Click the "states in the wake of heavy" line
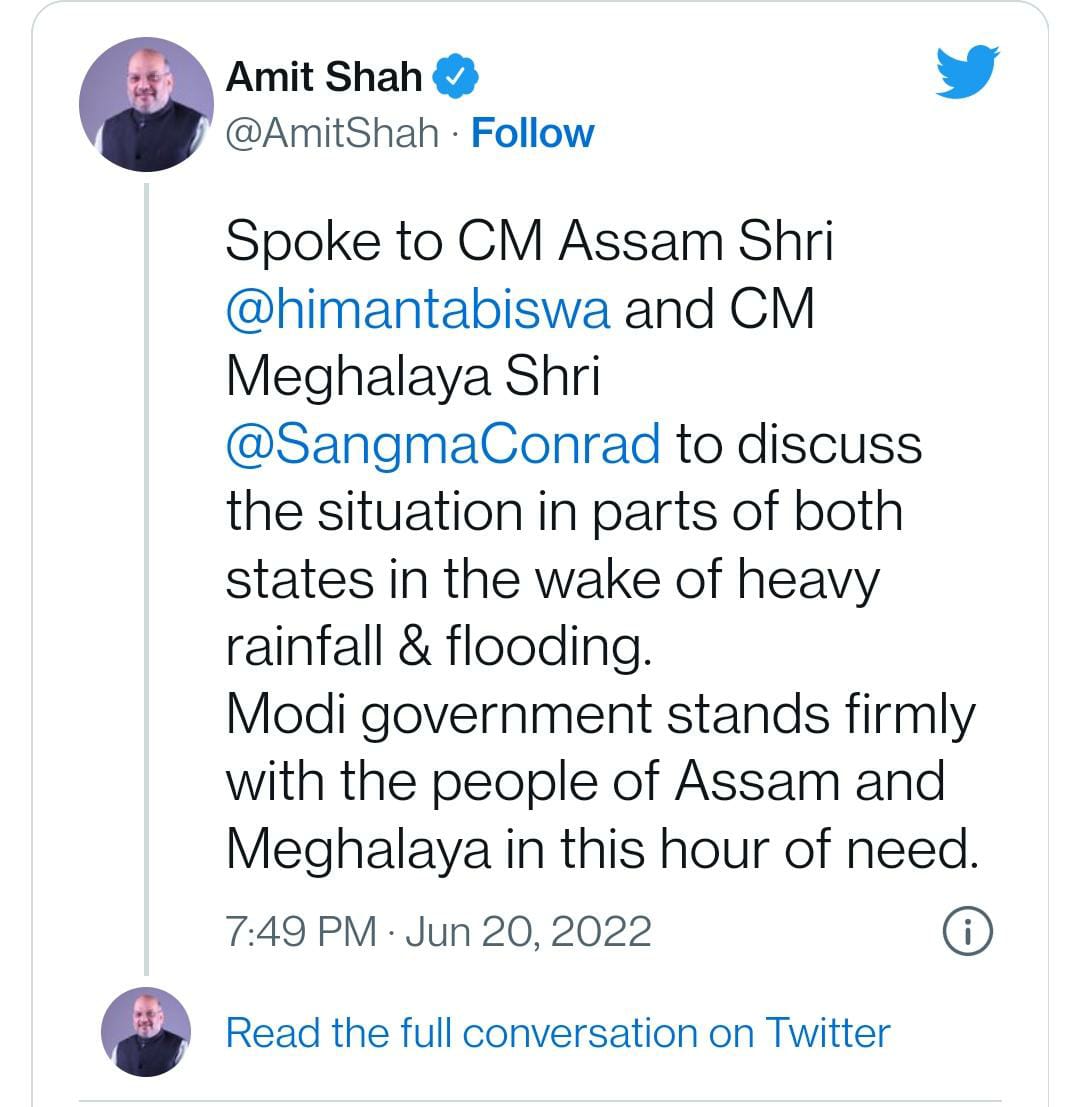The height and width of the screenshot is (1107, 1080). [552, 580]
